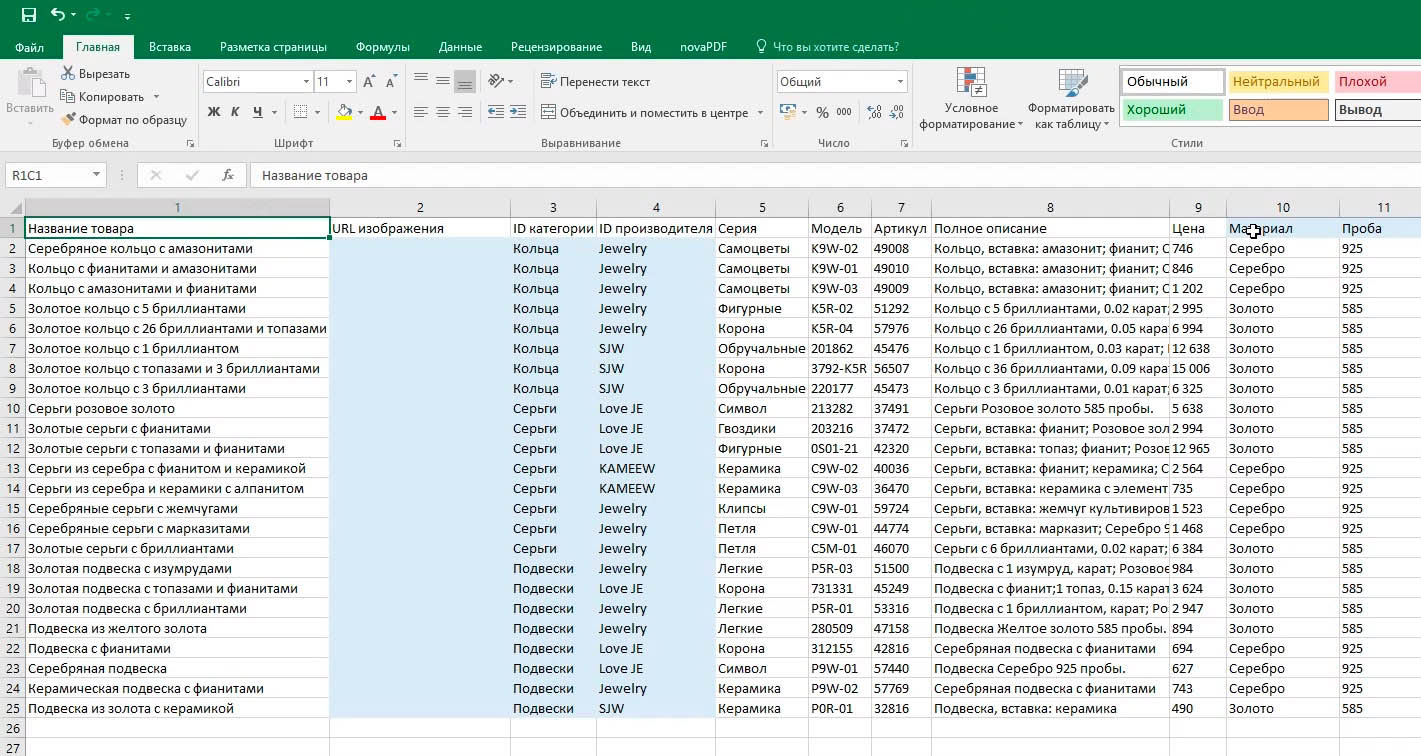Open the borders icon in the Шрифт group
The height and width of the screenshot is (756, 1421).
click(300, 112)
